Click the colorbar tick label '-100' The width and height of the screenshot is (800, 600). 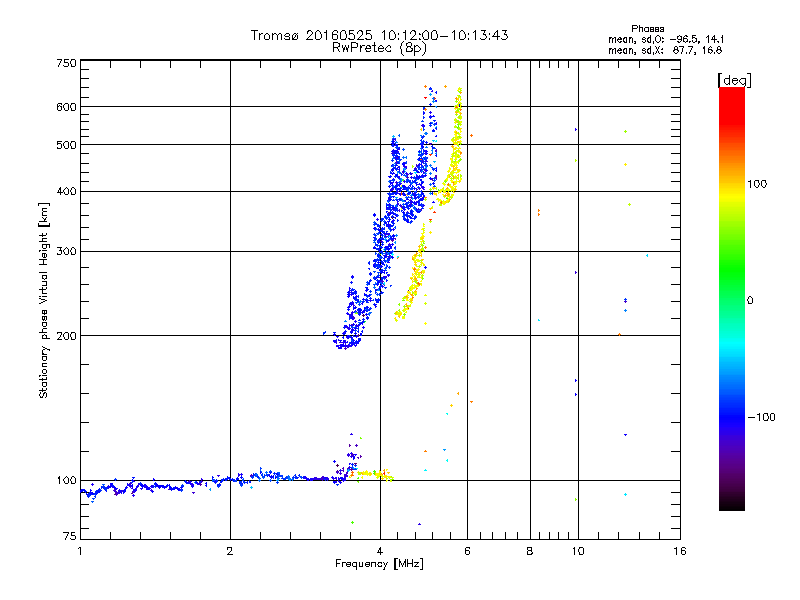coord(761,417)
